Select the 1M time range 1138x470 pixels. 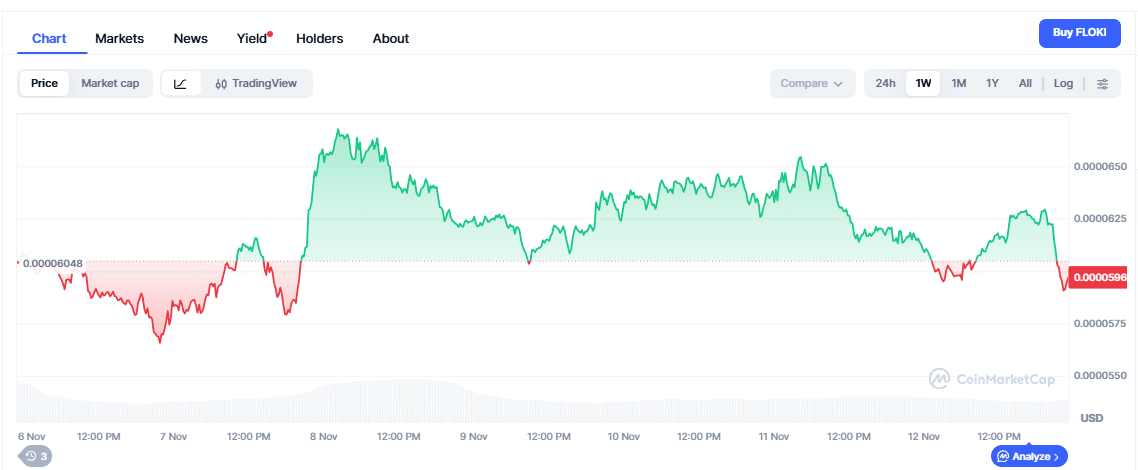(958, 84)
